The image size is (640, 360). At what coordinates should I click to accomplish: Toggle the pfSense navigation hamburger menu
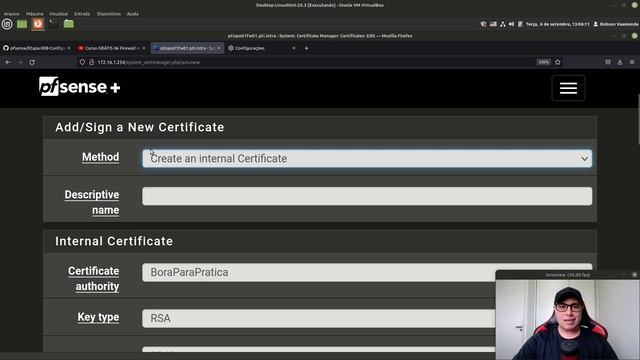[568, 88]
